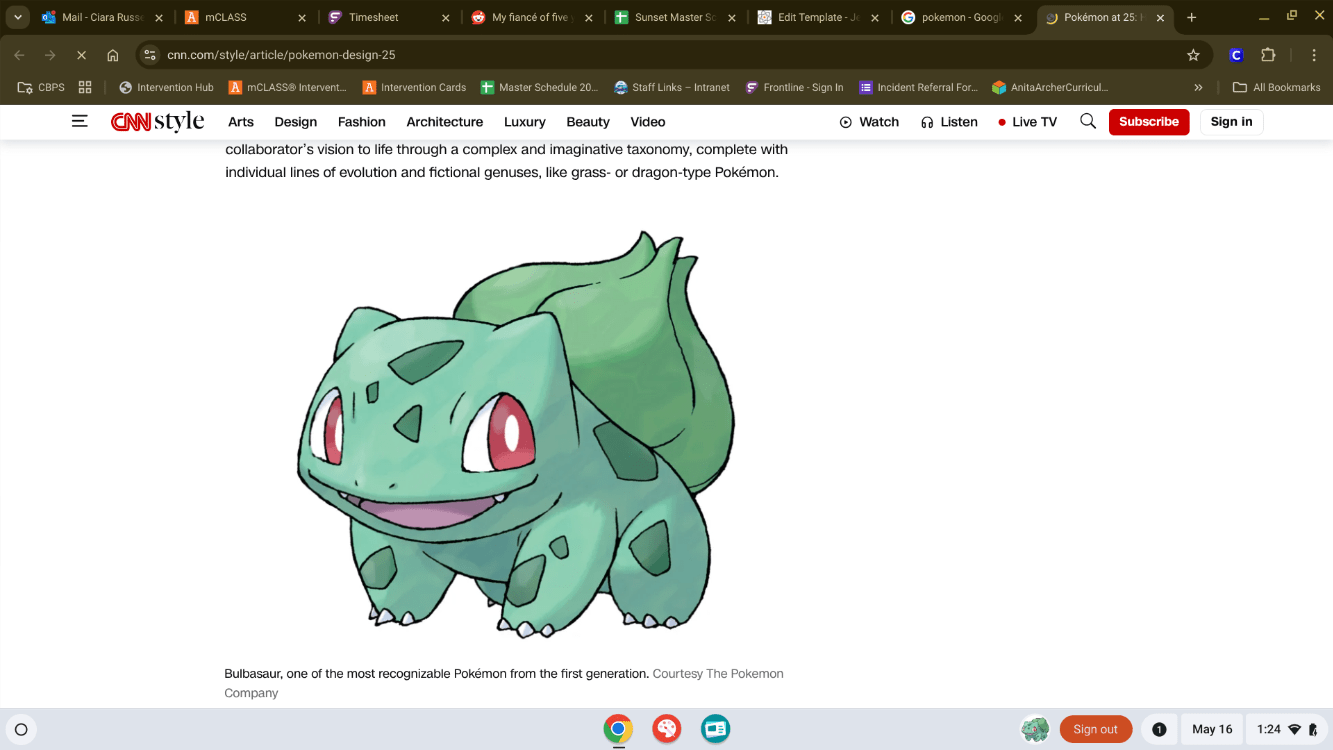Open the May 16 calendar date
Image resolution: width=1333 pixels, height=750 pixels.
pos(1212,729)
